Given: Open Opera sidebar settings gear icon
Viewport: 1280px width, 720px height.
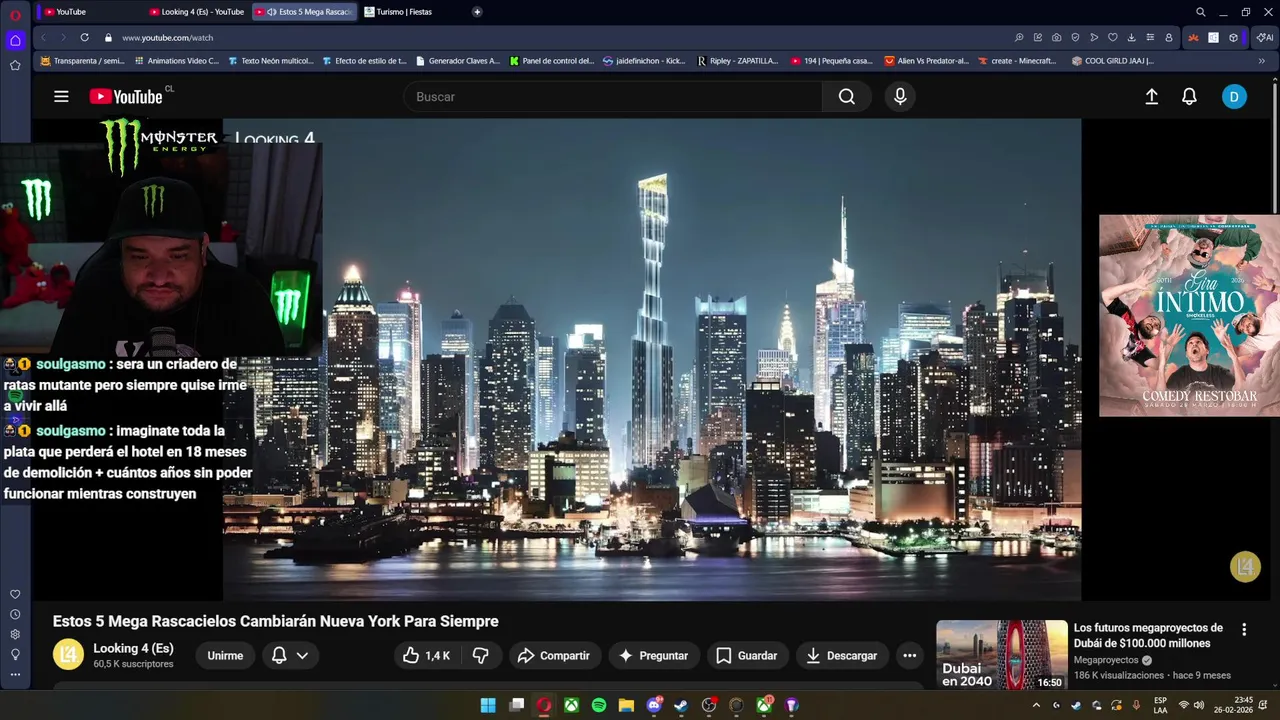Looking at the screenshot, I should [x=15, y=634].
